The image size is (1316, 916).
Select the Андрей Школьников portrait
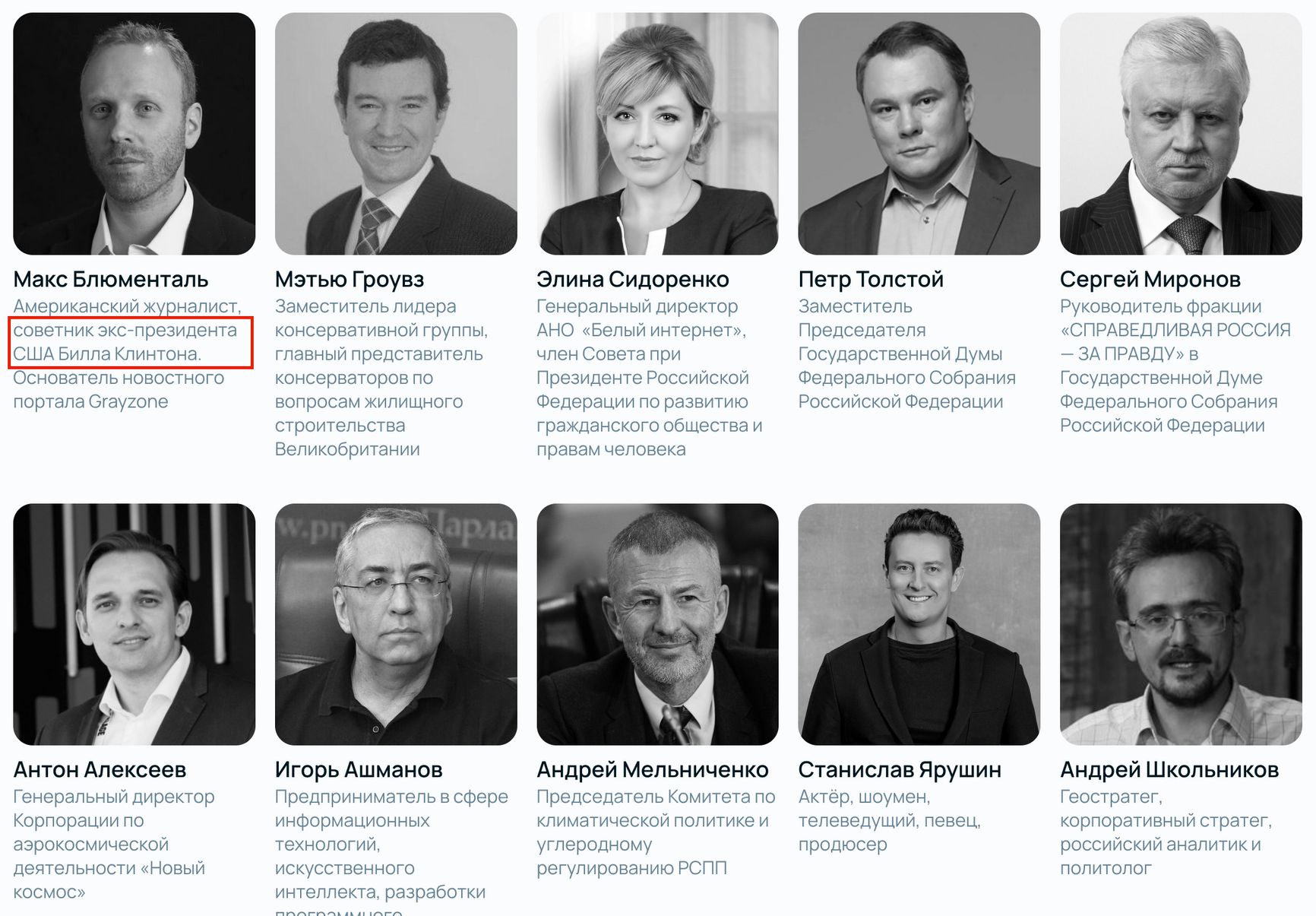1181,624
